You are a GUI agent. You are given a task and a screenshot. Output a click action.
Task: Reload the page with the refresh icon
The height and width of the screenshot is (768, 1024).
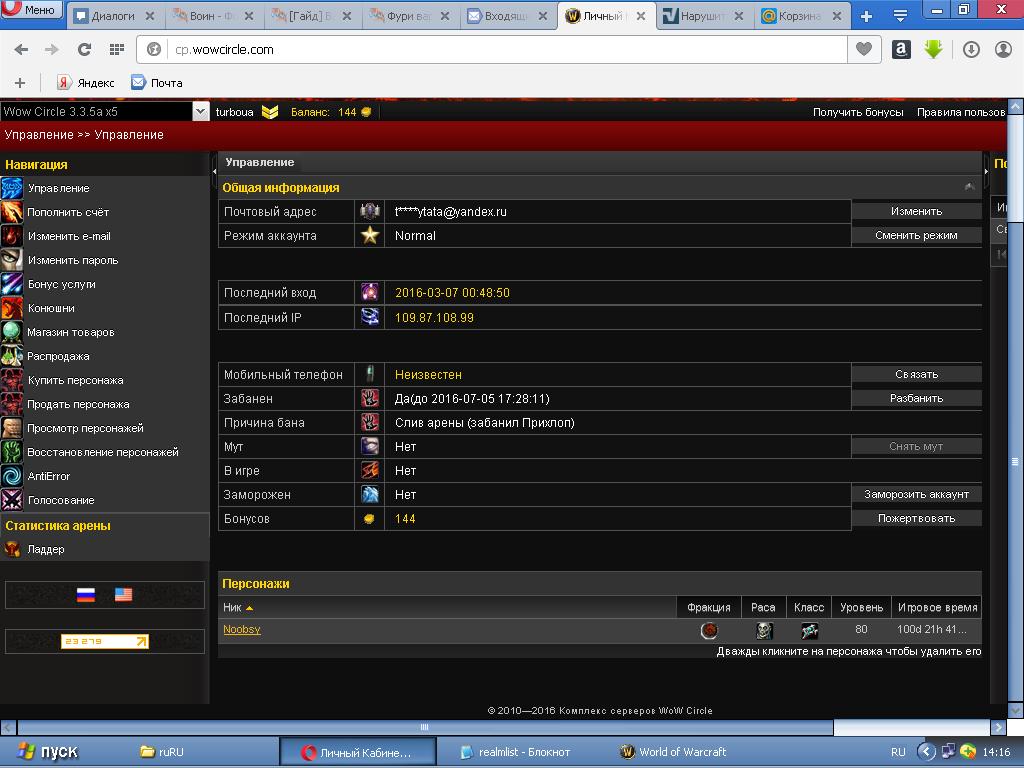coord(84,49)
